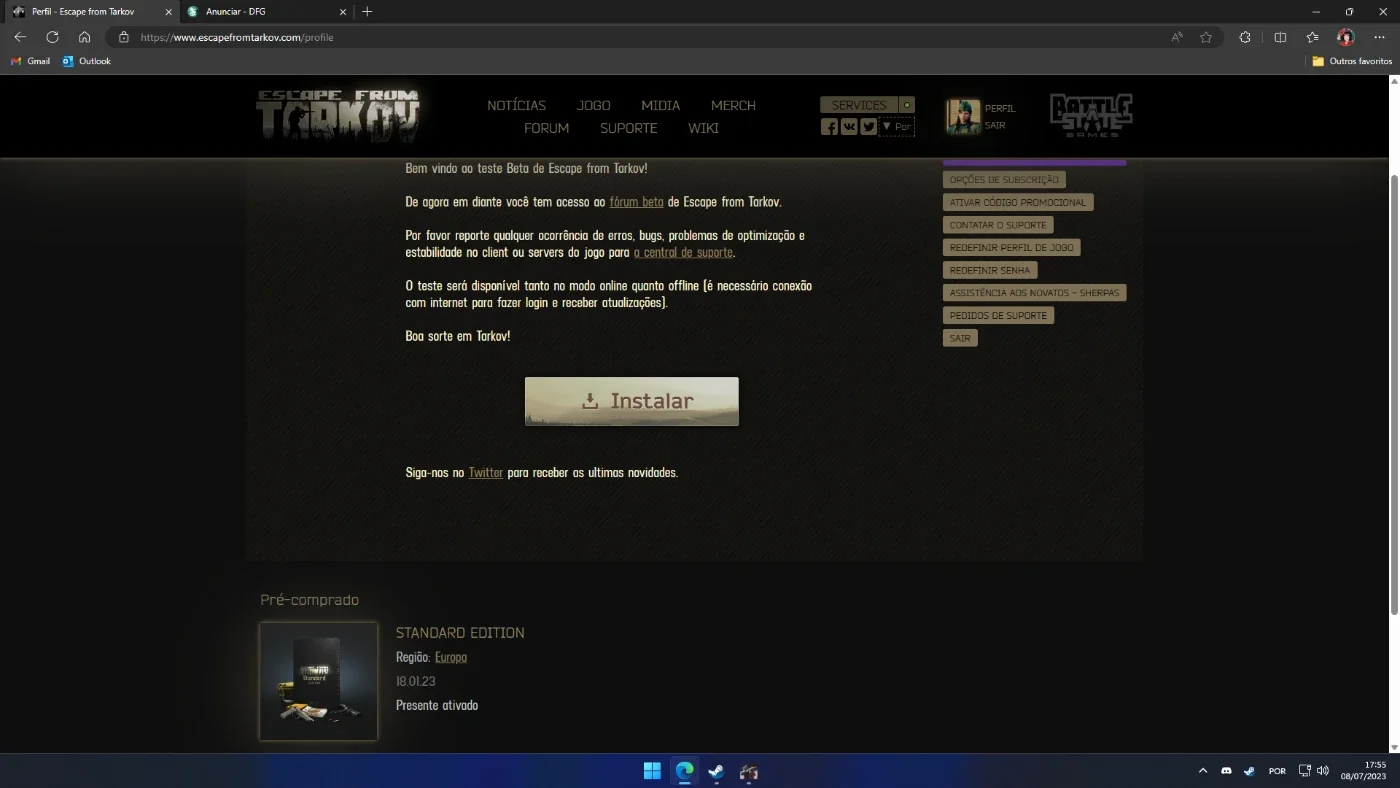Select the Perfil - Escape from Tarkov tab
The image size is (1400, 788).
click(x=92, y=12)
